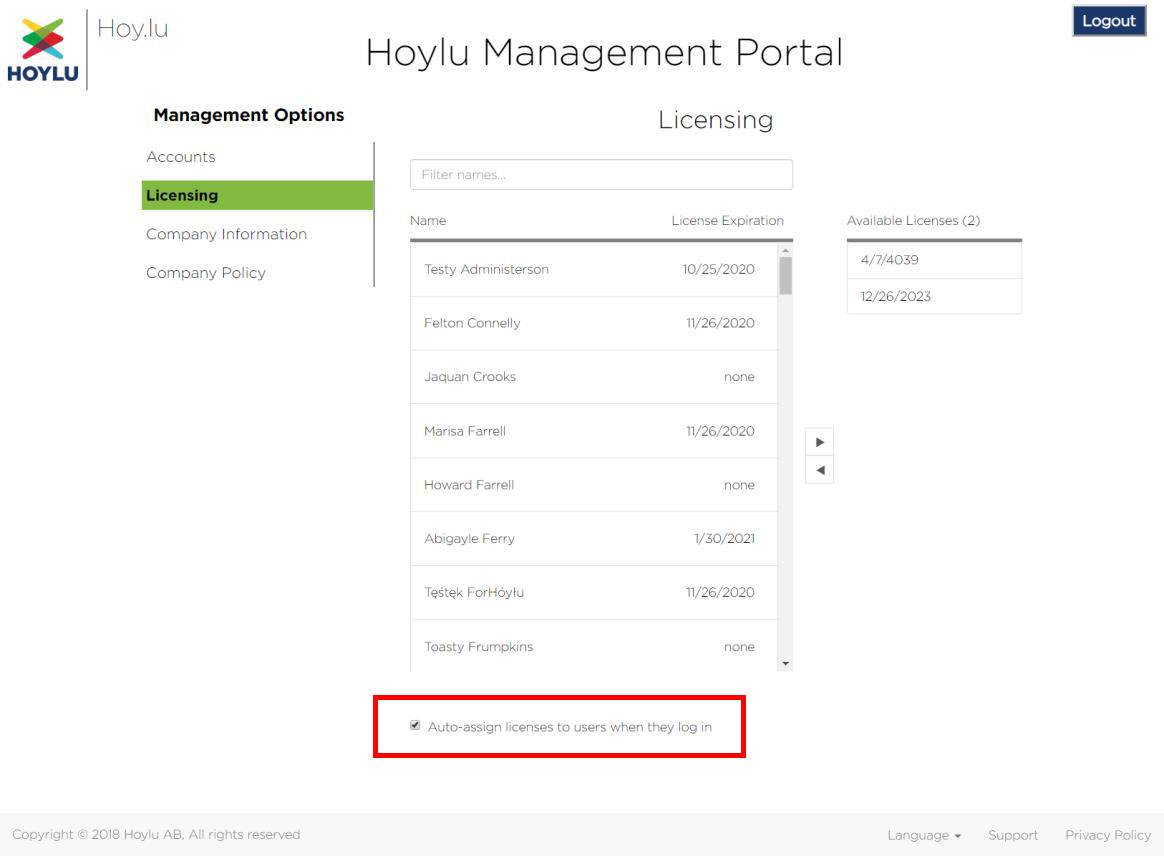Select user Felton Connelly
This screenshot has height=856, width=1164.
coord(594,323)
